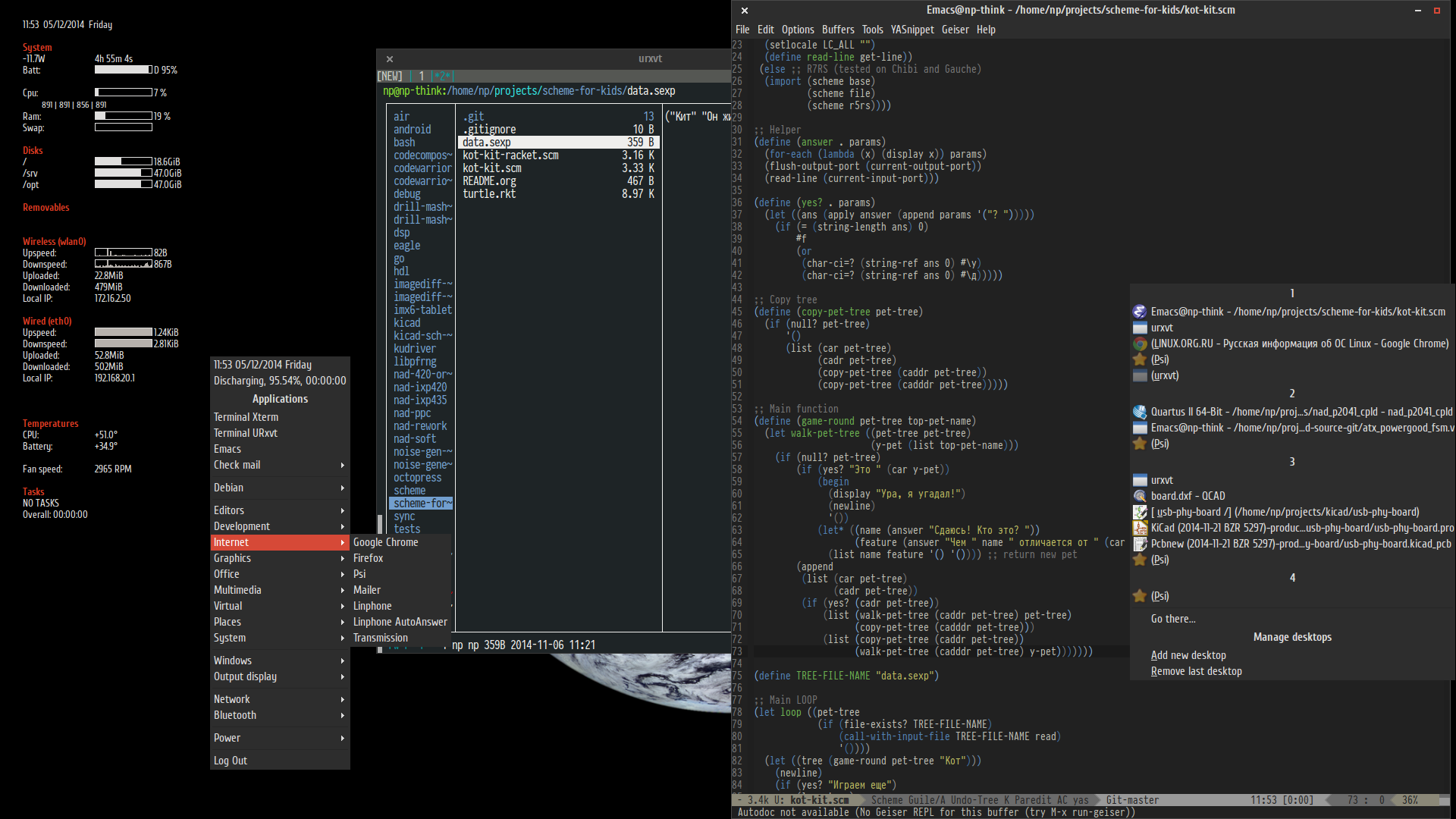Viewport: 1456px width, 819px height.
Task: Click the Psi star icon under desktop 3
Action: 1139,560
